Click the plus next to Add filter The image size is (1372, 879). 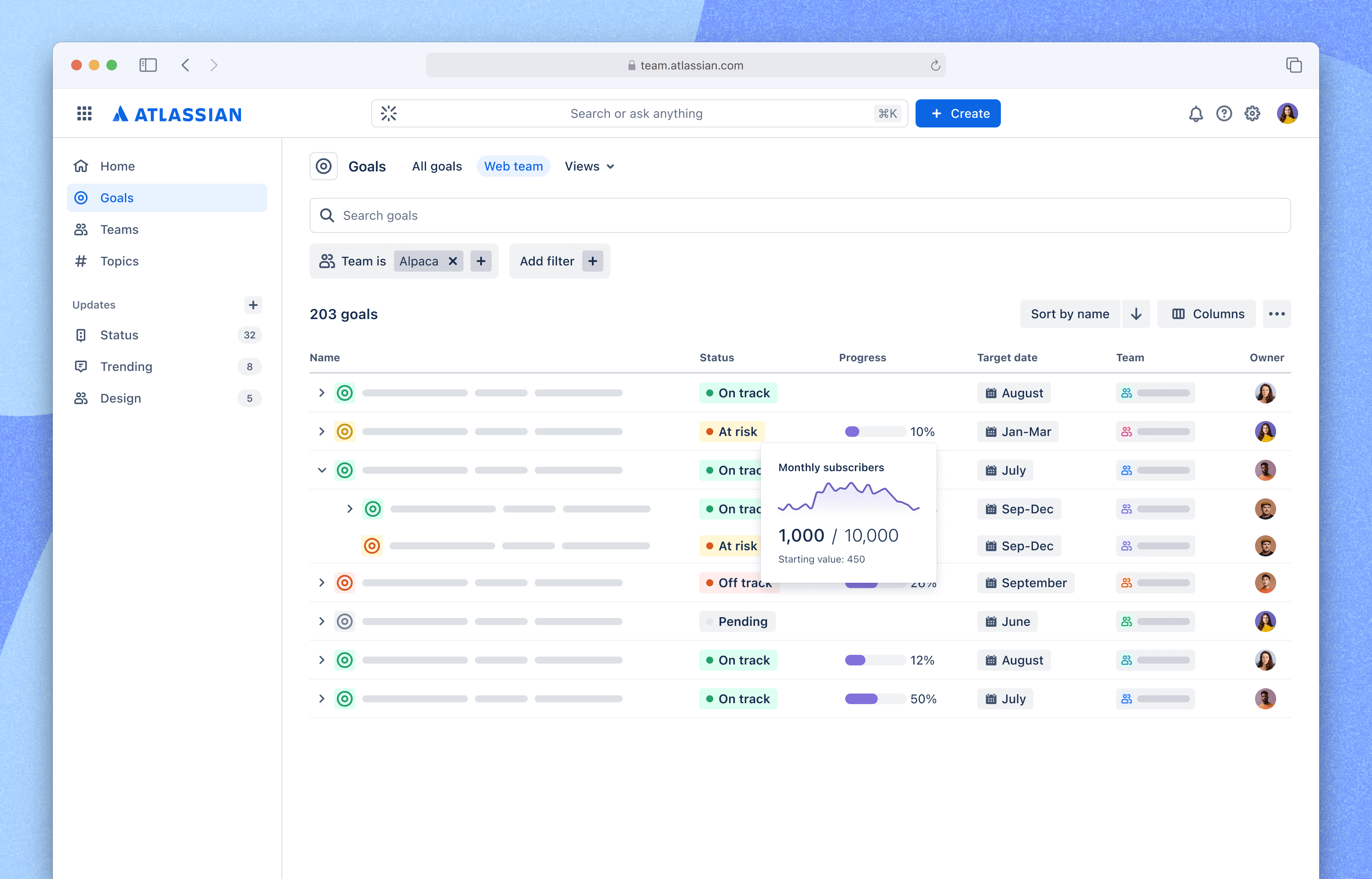[x=593, y=262]
